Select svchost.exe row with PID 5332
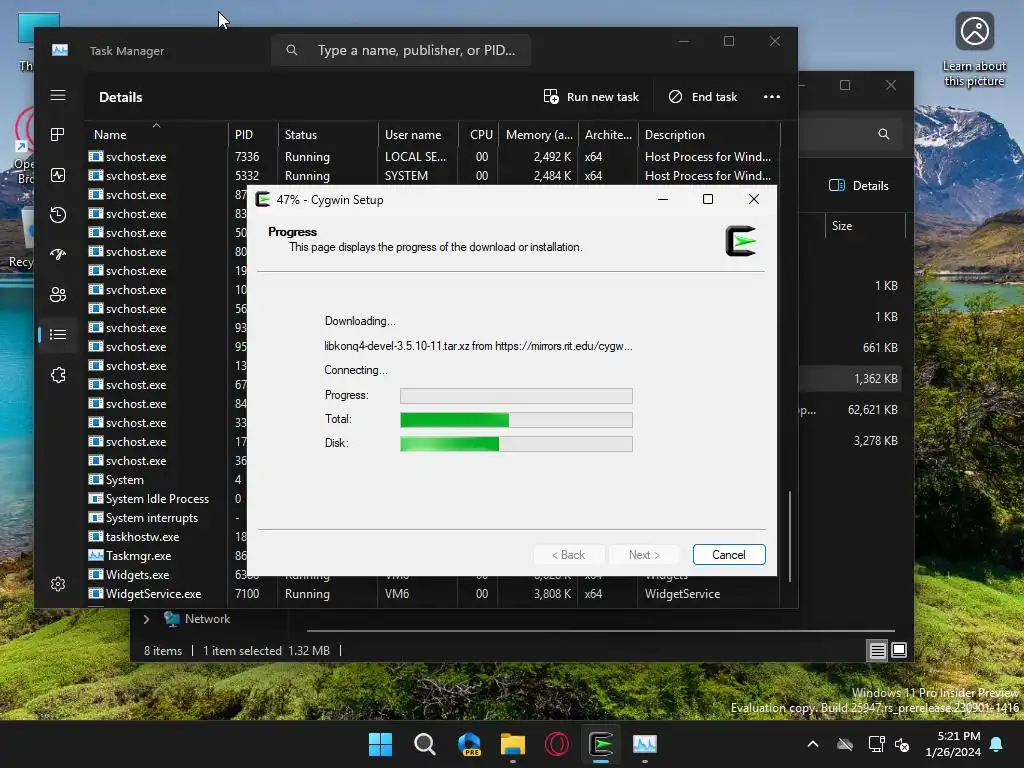The height and width of the screenshot is (768, 1024). point(434,176)
